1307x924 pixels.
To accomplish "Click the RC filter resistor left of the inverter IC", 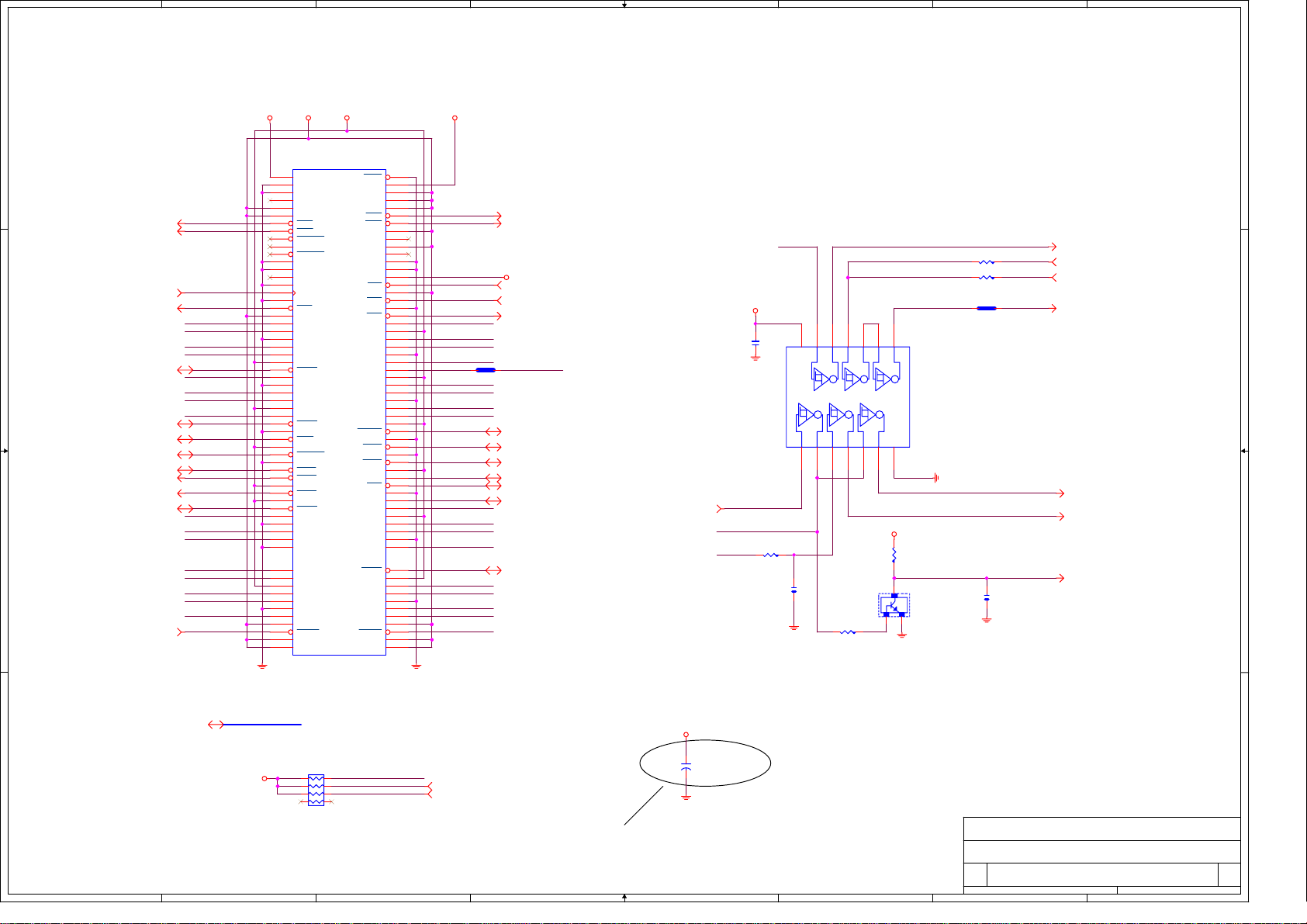I will [x=771, y=555].
